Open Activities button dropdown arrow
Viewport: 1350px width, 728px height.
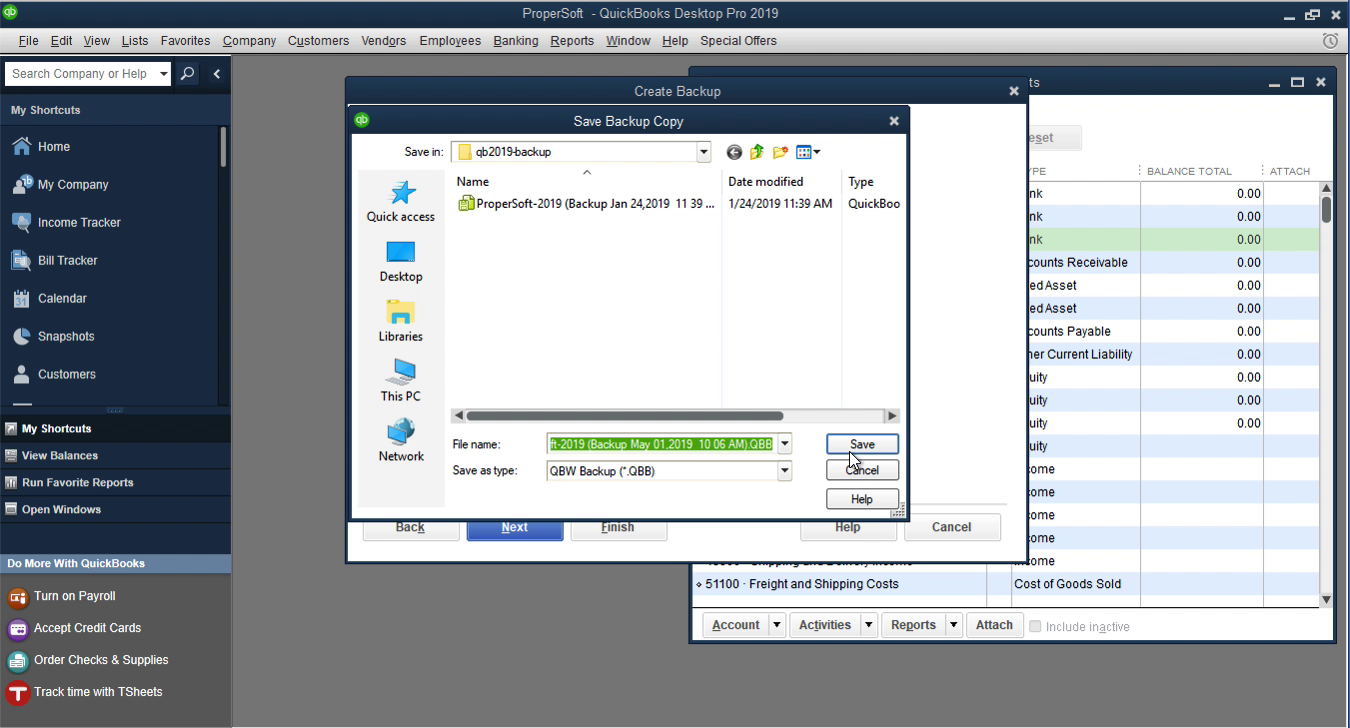click(868, 625)
